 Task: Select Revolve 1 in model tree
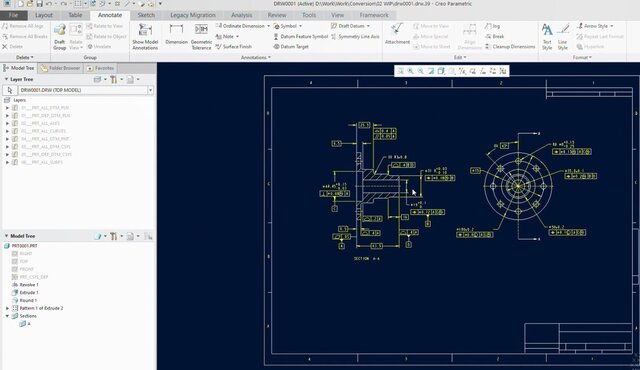(25, 285)
